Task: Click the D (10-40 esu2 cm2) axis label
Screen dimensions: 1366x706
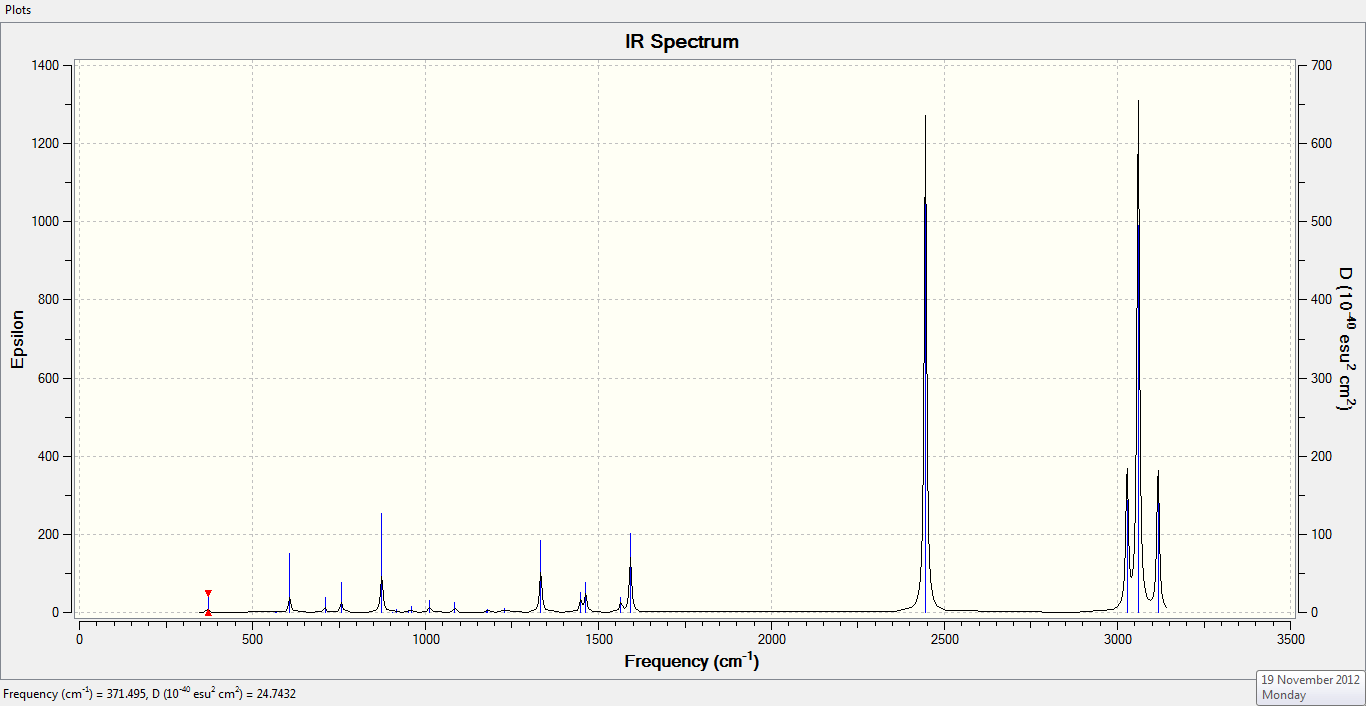Action: tap(1347, 339)
